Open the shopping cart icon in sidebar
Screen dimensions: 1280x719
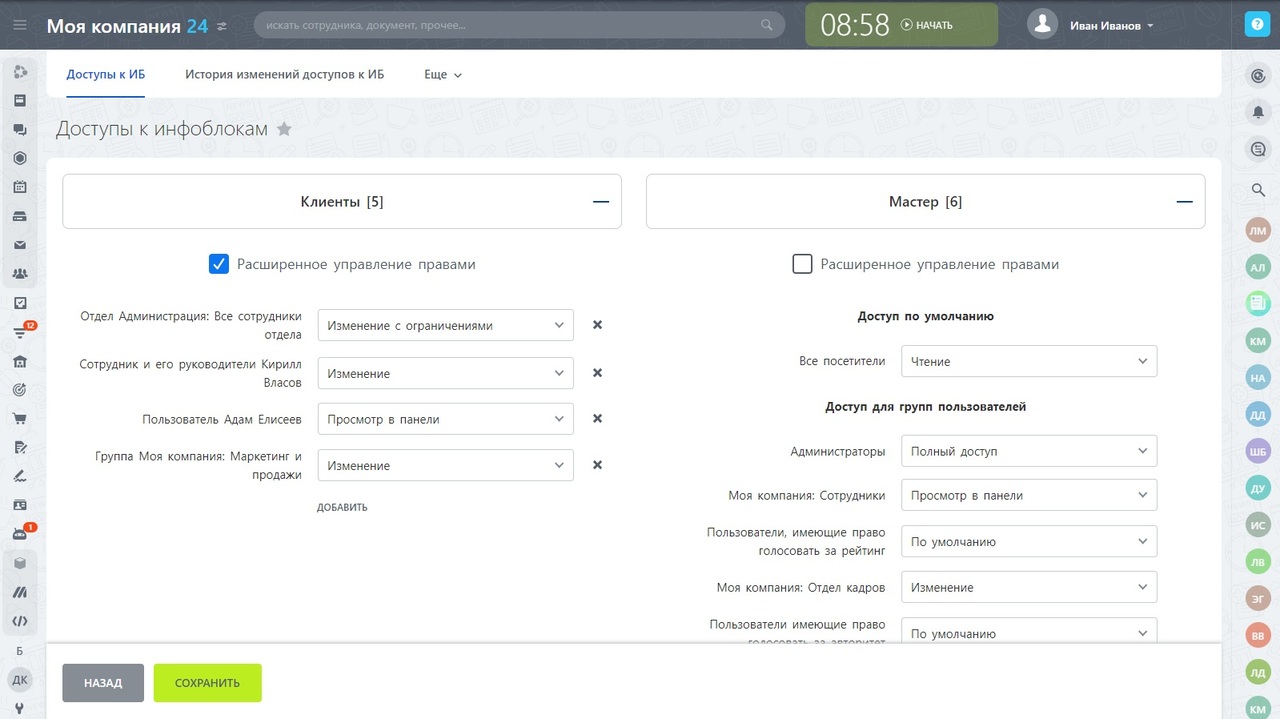click(x=20, y=419)
